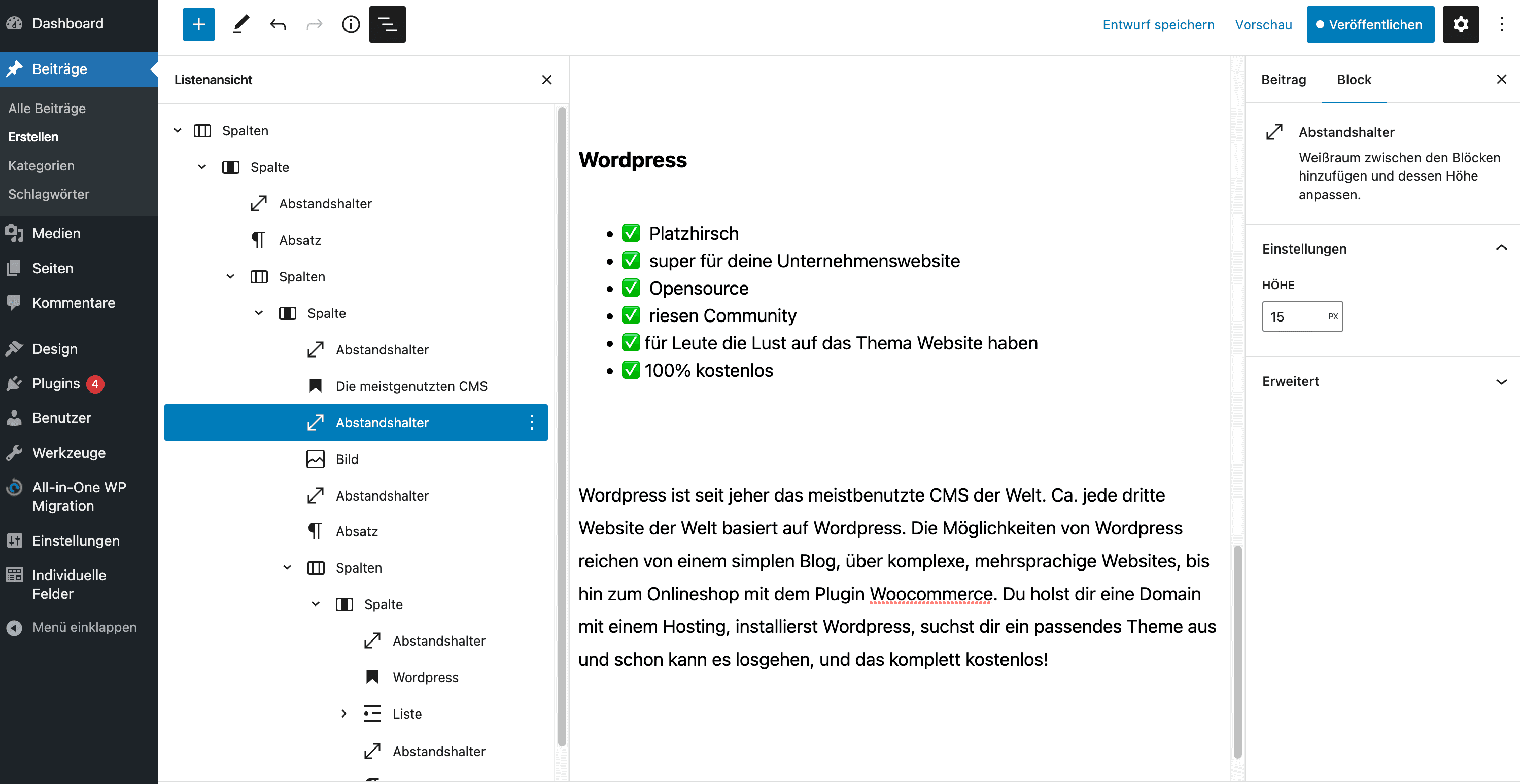Click the Einstellungen sliders icon in sidebar
Viewport: 1520px width, 784px height.
coord(14,541)
